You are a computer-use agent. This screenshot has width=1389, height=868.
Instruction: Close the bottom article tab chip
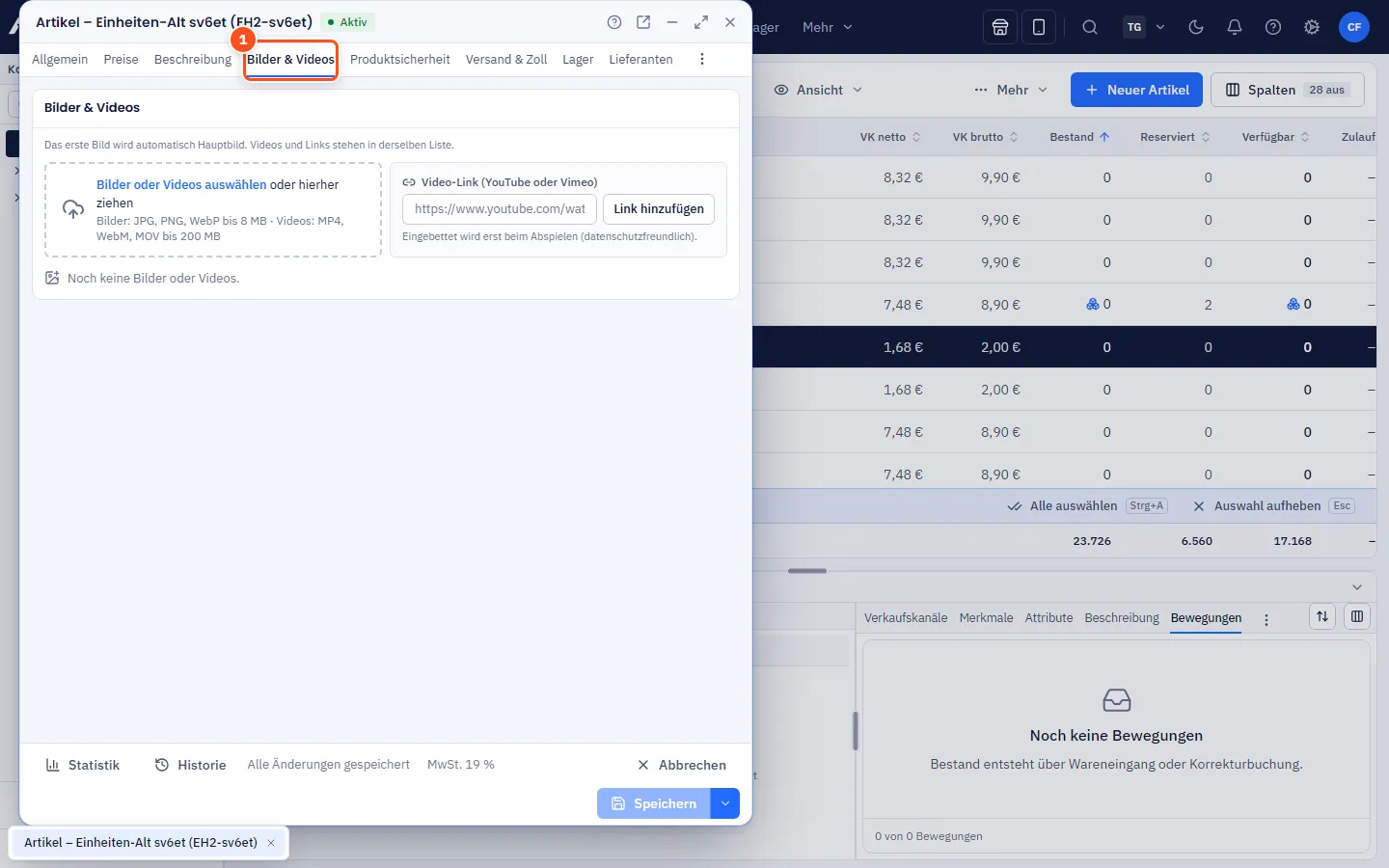(x=271, y=843)
